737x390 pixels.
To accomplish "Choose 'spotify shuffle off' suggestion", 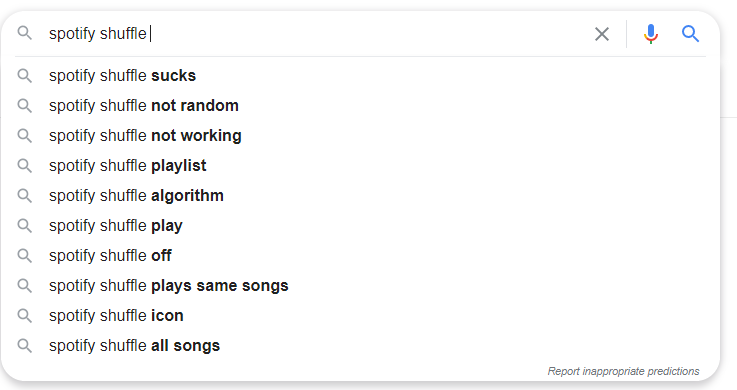I will 361,256.
